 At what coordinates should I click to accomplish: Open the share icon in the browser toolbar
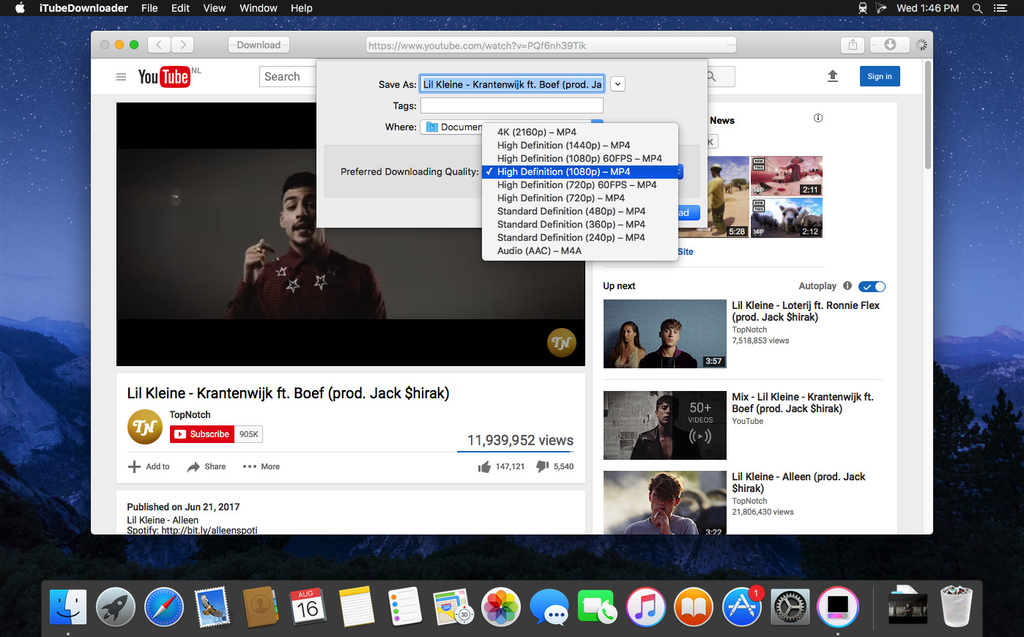pyautogui.click(x=851, y=44)
